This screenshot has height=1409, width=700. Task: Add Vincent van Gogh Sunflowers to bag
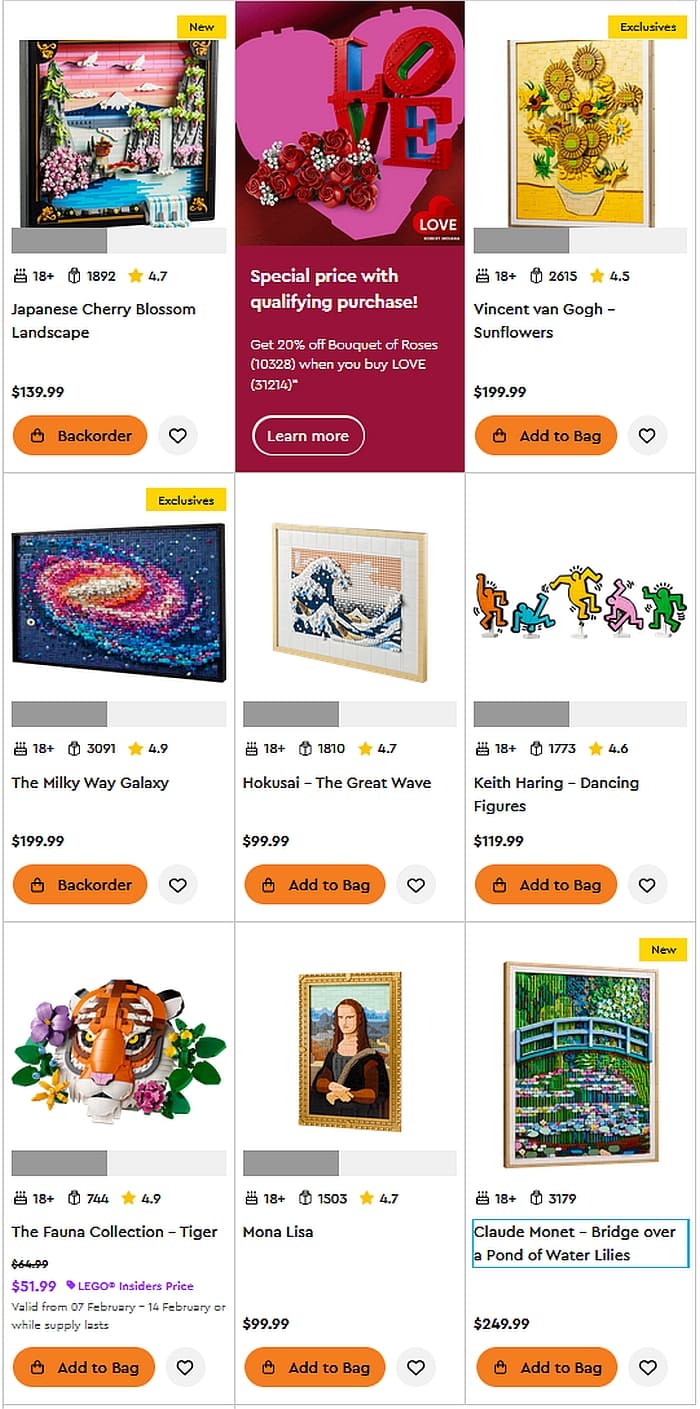545,436
